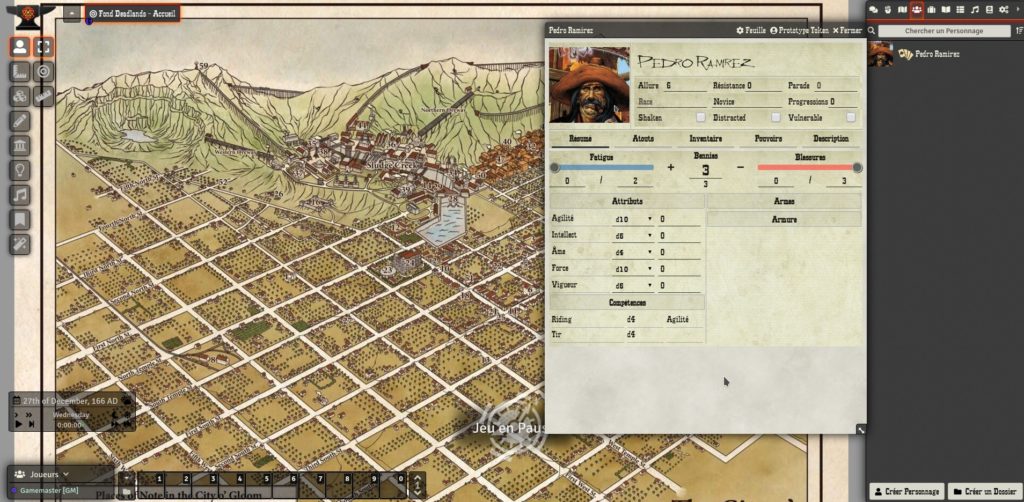The height and width of the screenshot is (502, 1024).
Task: Click the calendar icon in date widget
Action: pyautogui.click(x=16, y=401)
